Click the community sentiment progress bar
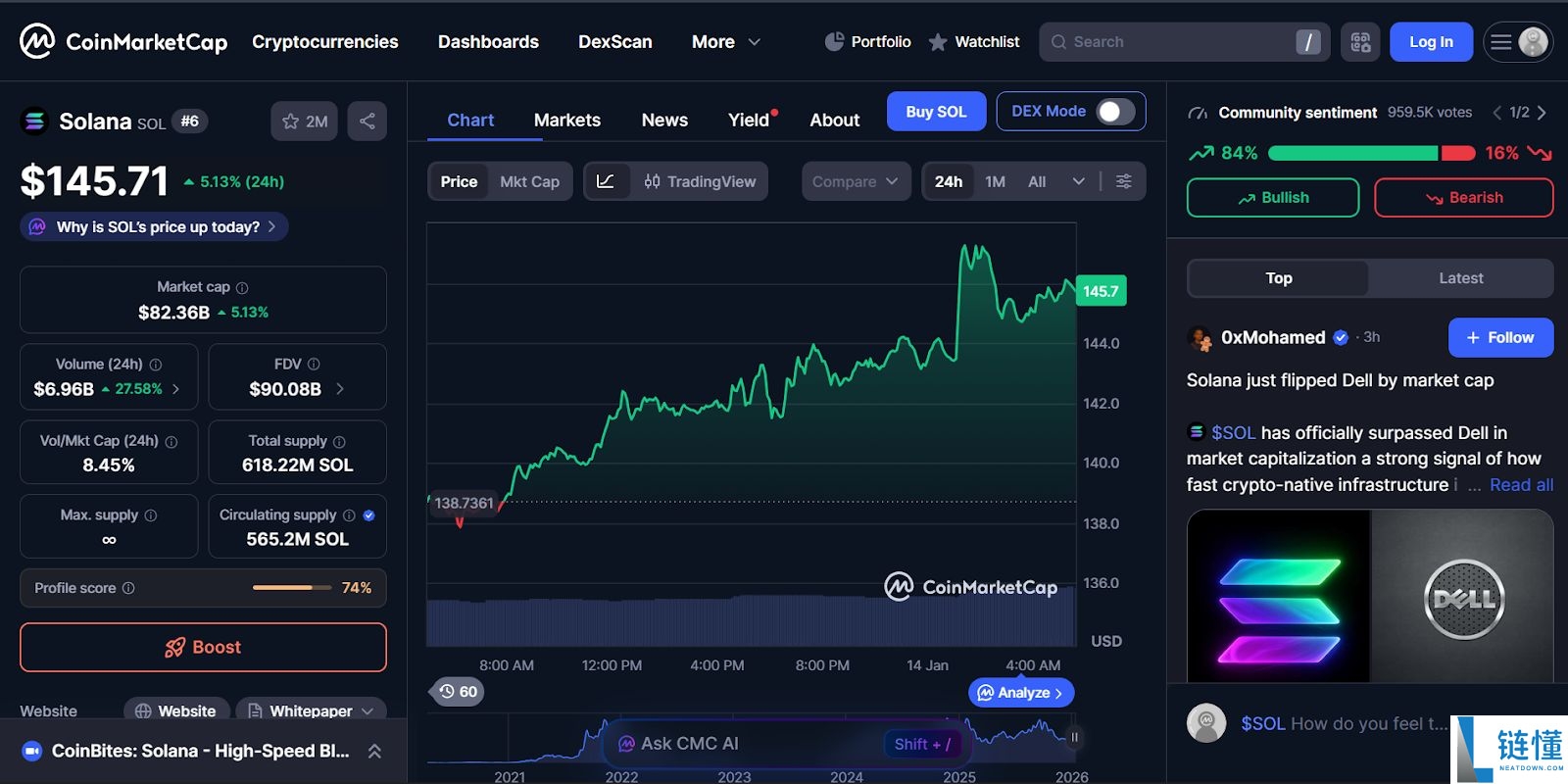This screenshot has width=1568, height=784. click(x=1371, y=153)
